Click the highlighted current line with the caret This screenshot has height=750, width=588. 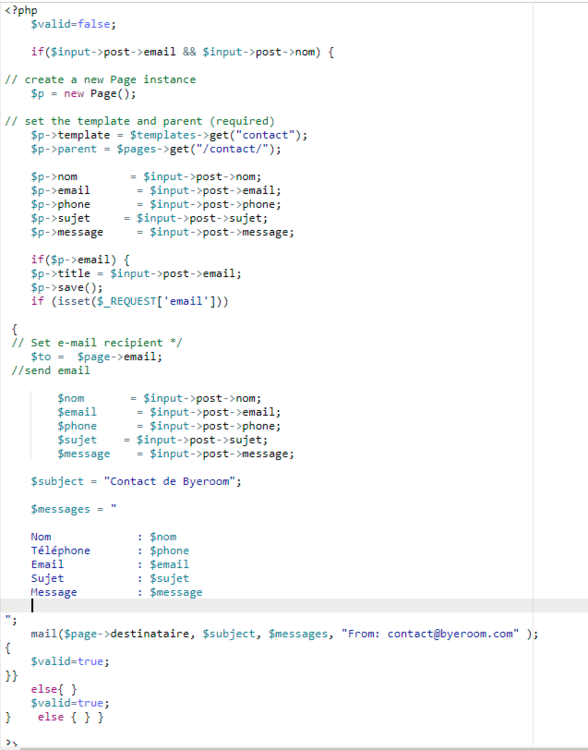tap(294, 606)
